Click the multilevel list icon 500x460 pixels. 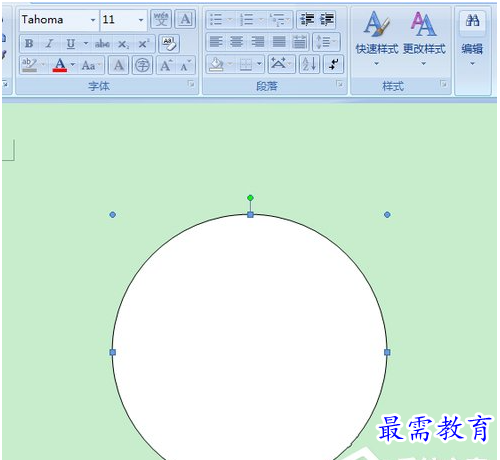(278, 19)
